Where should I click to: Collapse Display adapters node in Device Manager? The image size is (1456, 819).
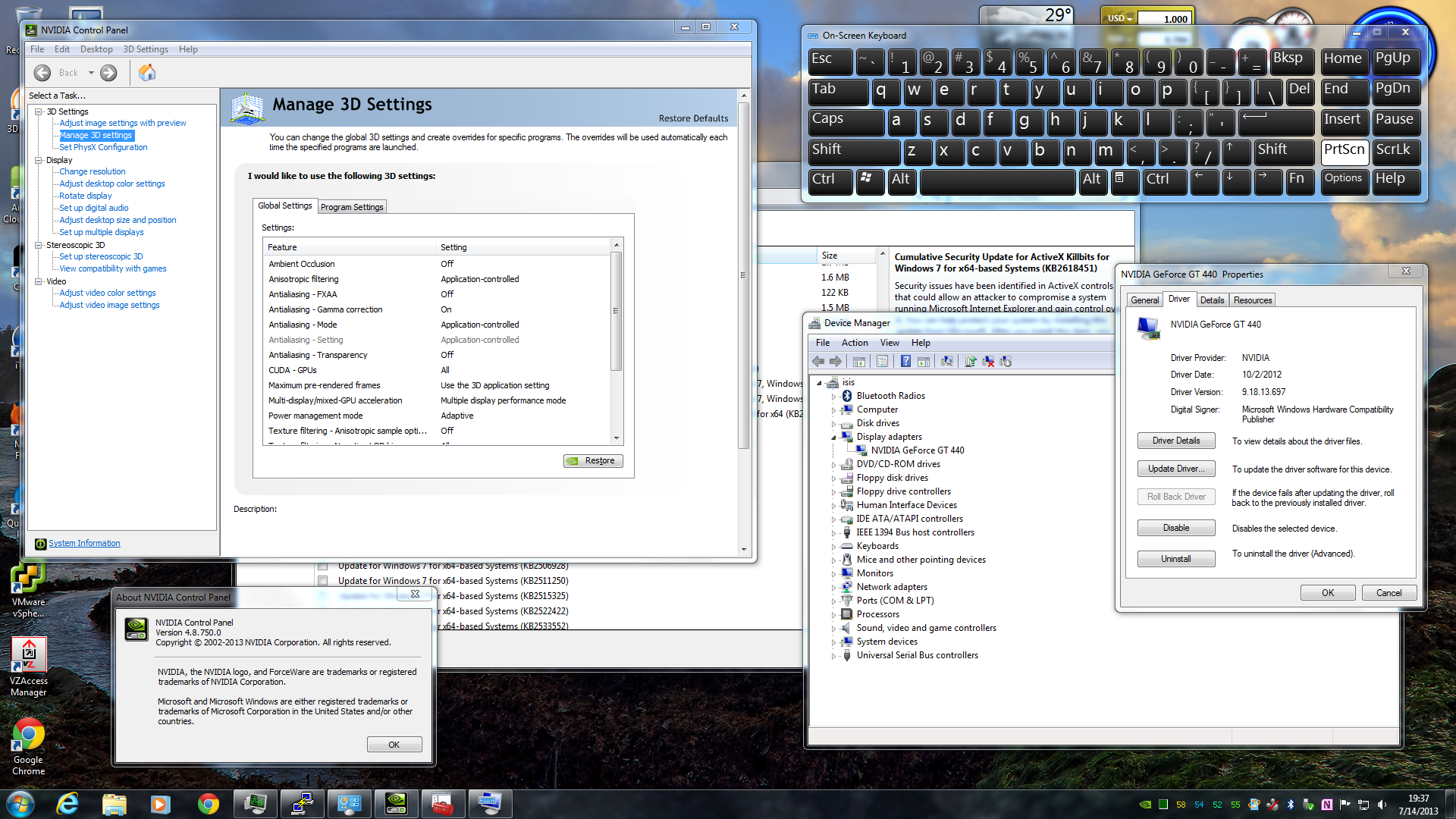833,438
